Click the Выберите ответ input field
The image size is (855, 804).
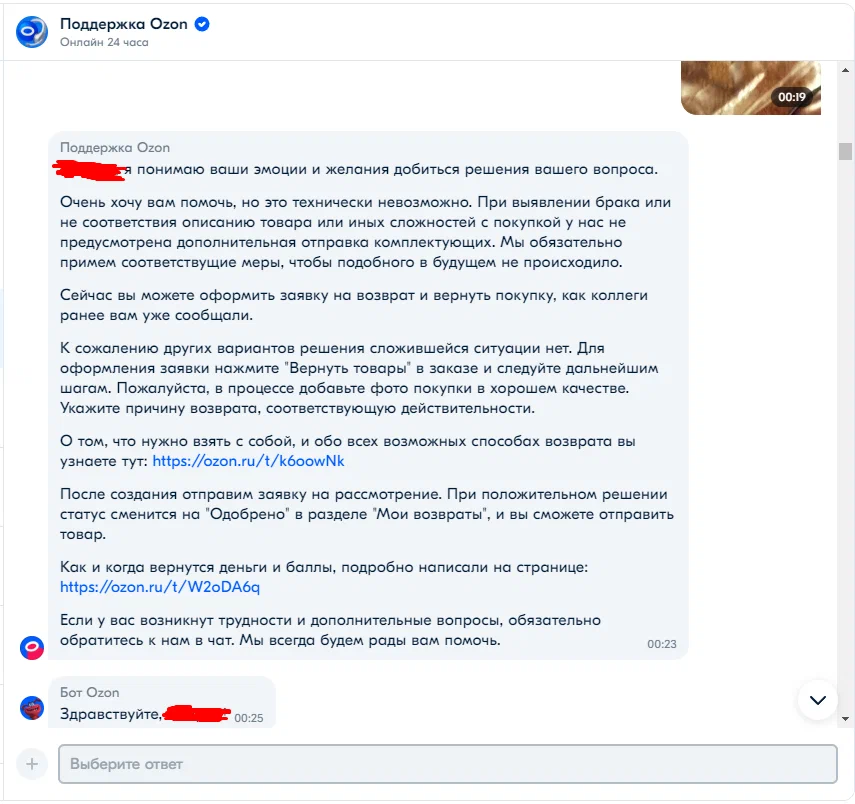click(448, 764)
